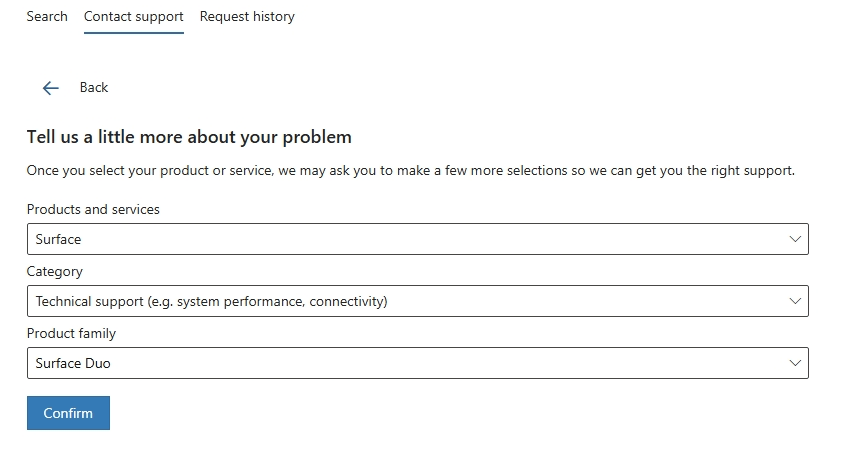Open the Product family dropdown

417,363
